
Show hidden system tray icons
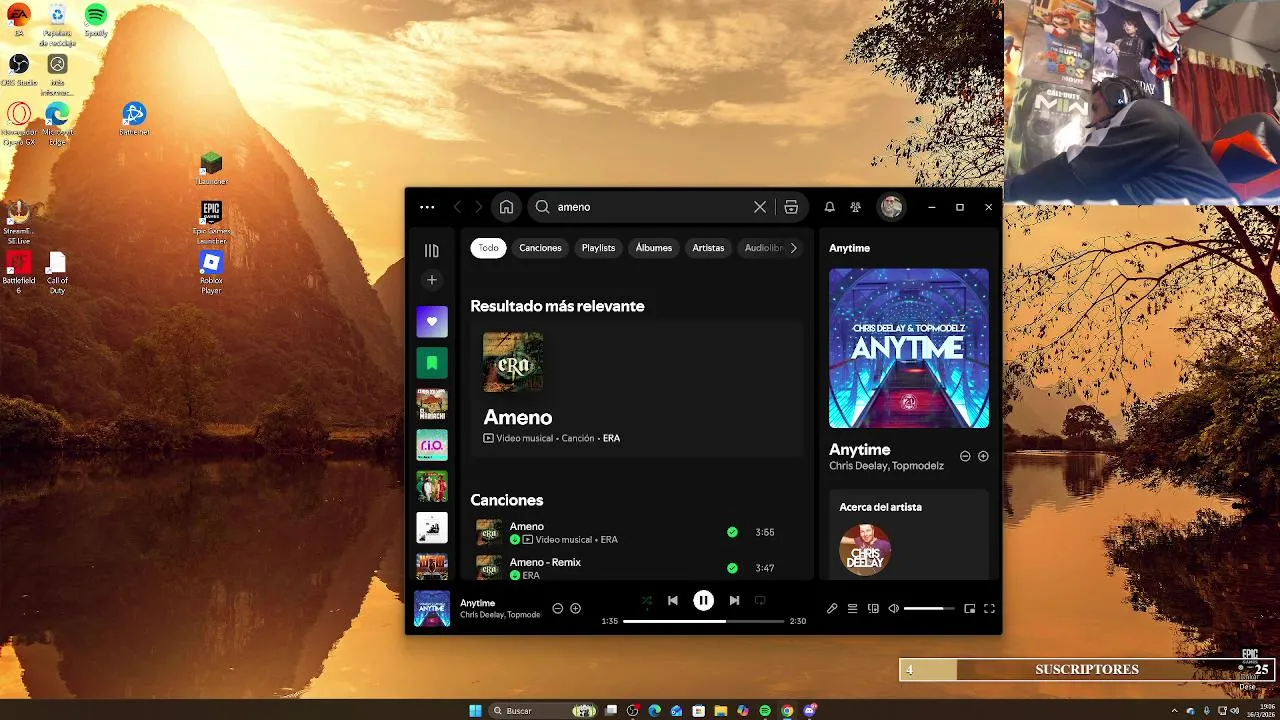point(1176,711)
